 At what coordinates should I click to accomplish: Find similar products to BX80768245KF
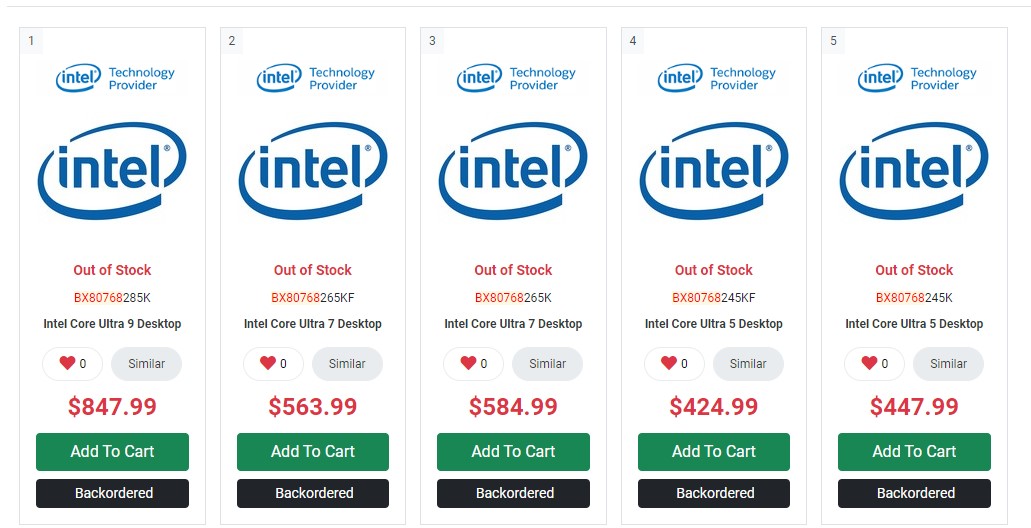pos(748,364)
